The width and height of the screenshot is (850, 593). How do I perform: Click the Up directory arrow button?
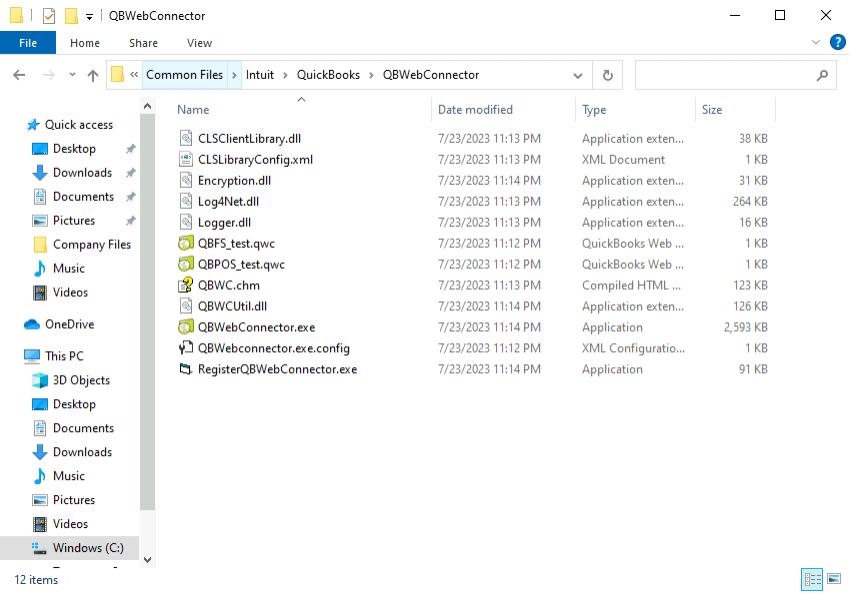pos(93,75)
